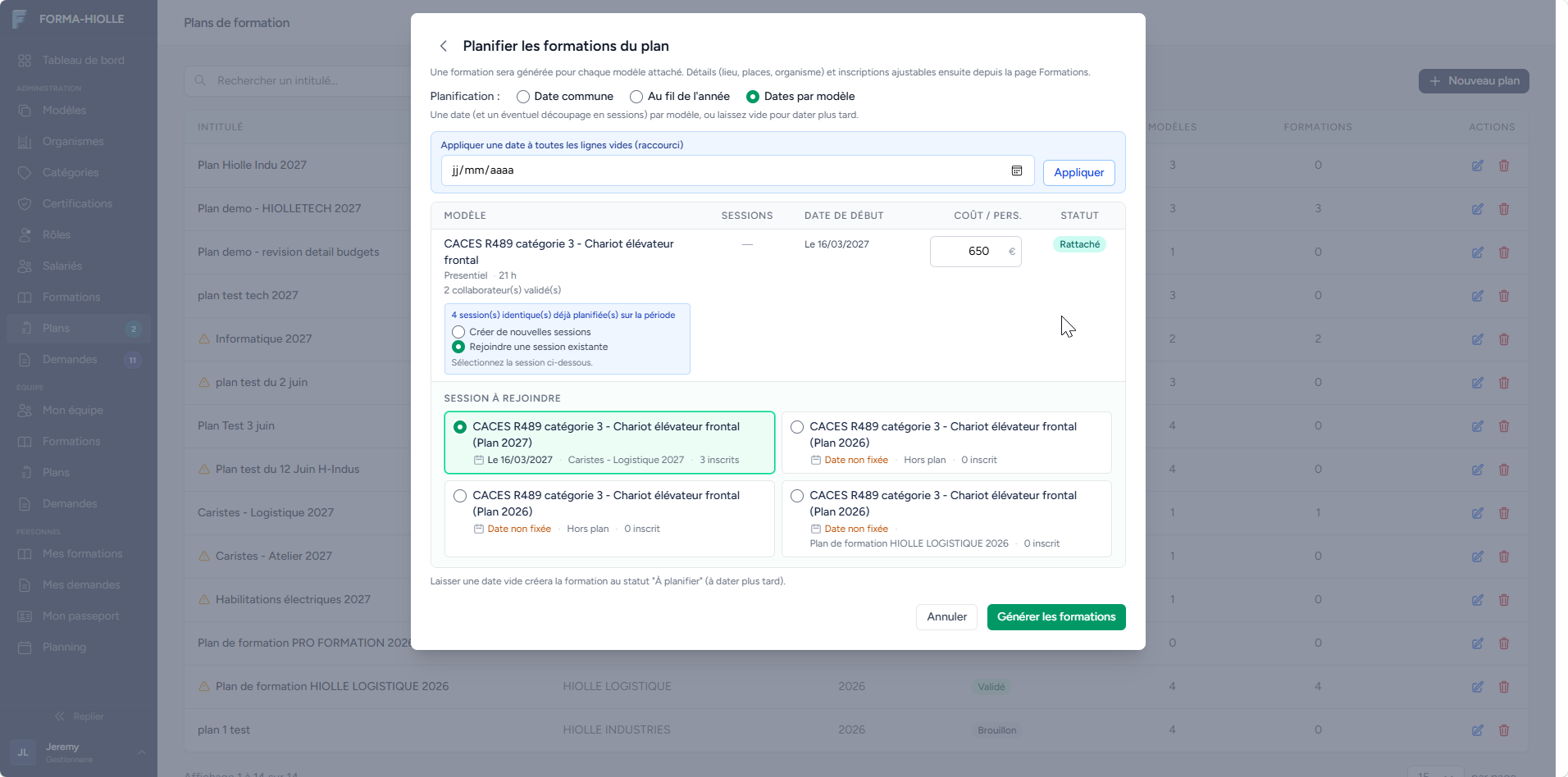Select Plan 2027 session dated 16/03/2027
The height and width of the screenshot is (777, 1568).
click(x=609, y=443)
